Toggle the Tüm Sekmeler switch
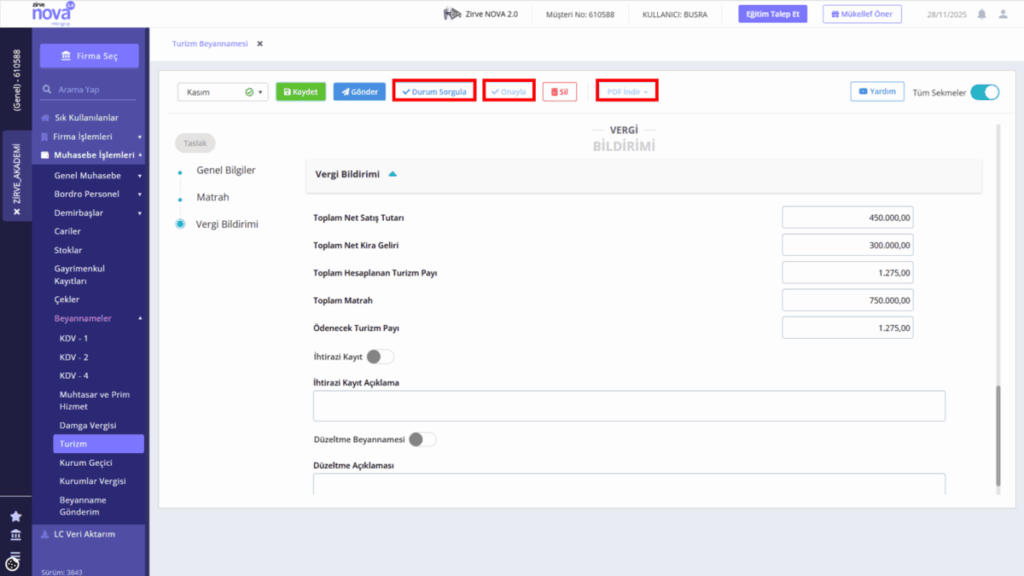 point(985,92)
